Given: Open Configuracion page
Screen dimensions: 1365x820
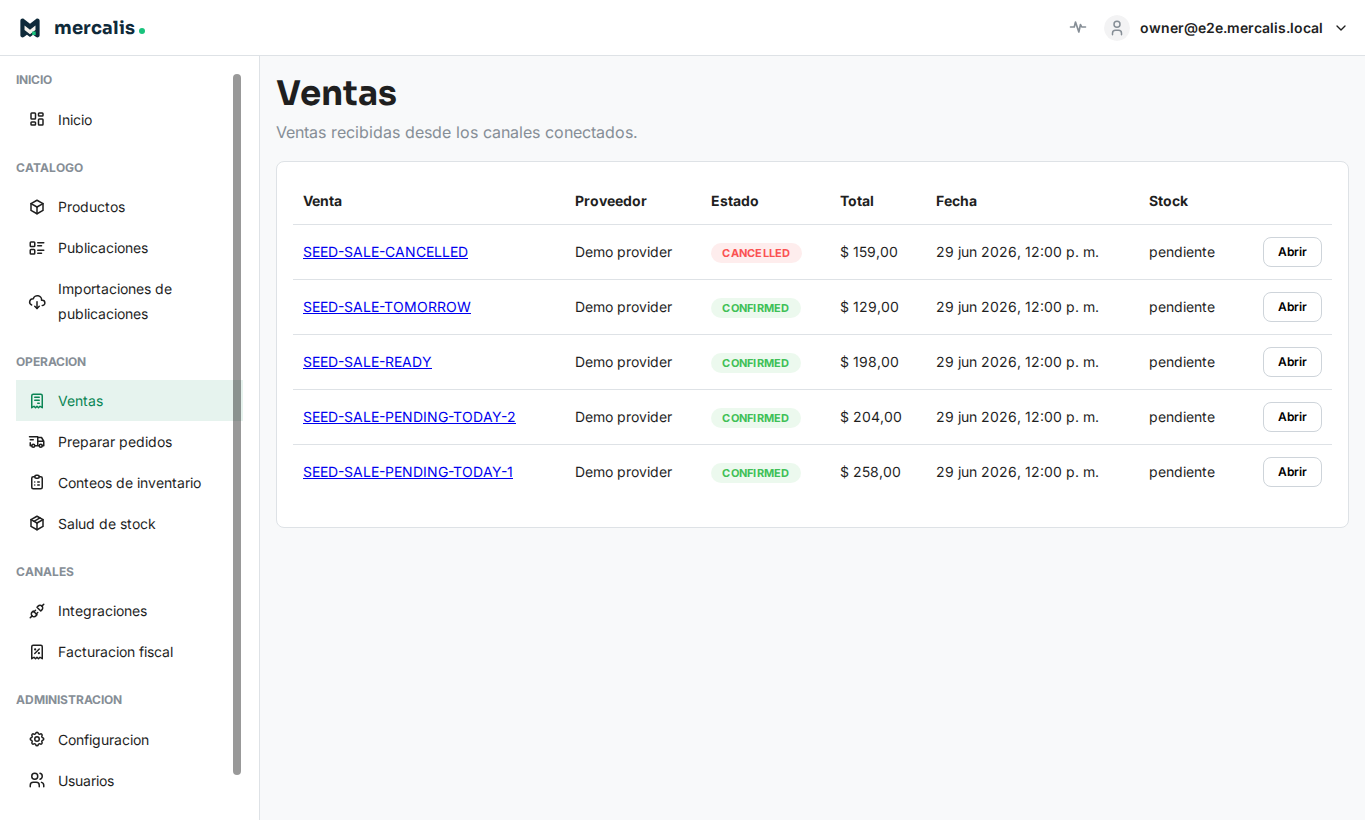Looking at the screenshot, I should pos(129,740).
